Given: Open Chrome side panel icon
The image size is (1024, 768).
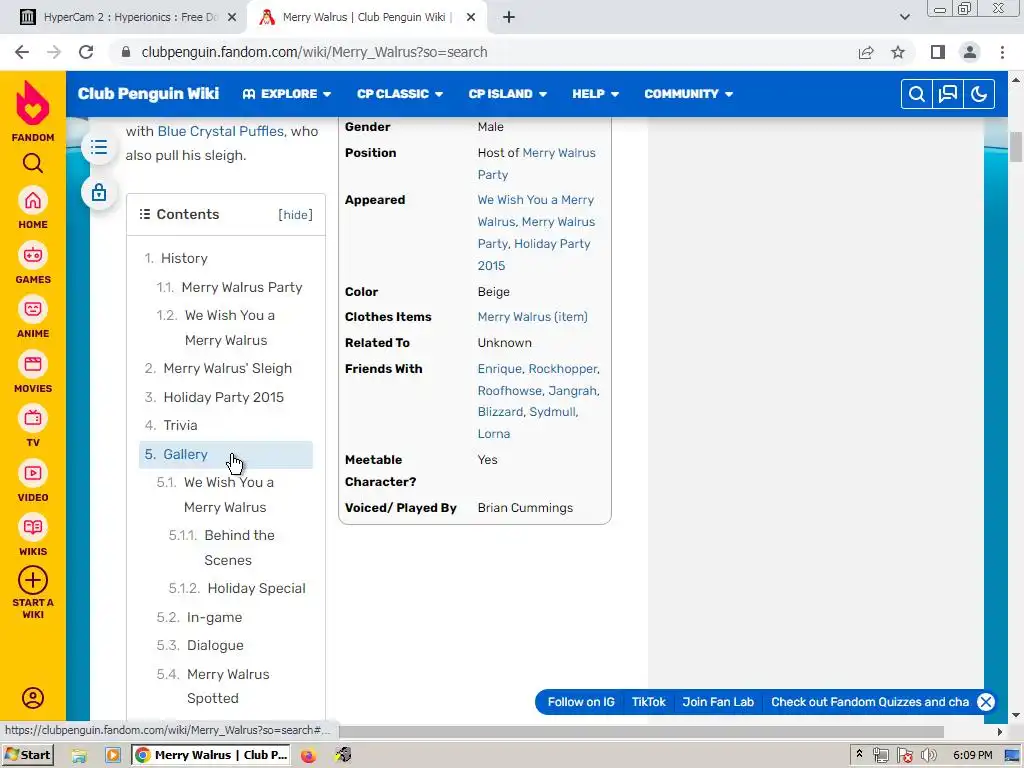Looking at the screenshot, I should (x=938, y=52).
